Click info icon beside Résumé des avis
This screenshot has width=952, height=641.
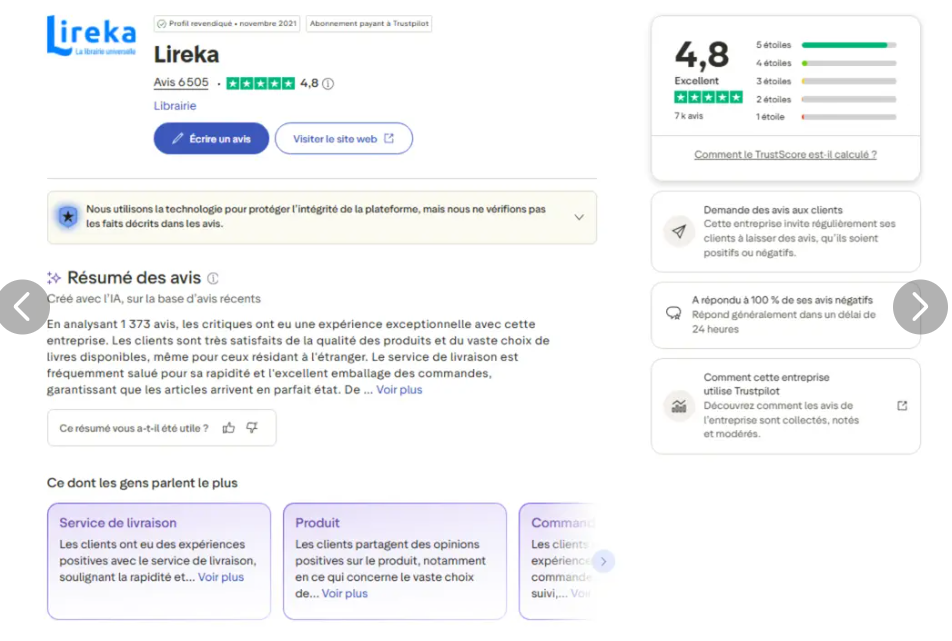click(212, 278)
